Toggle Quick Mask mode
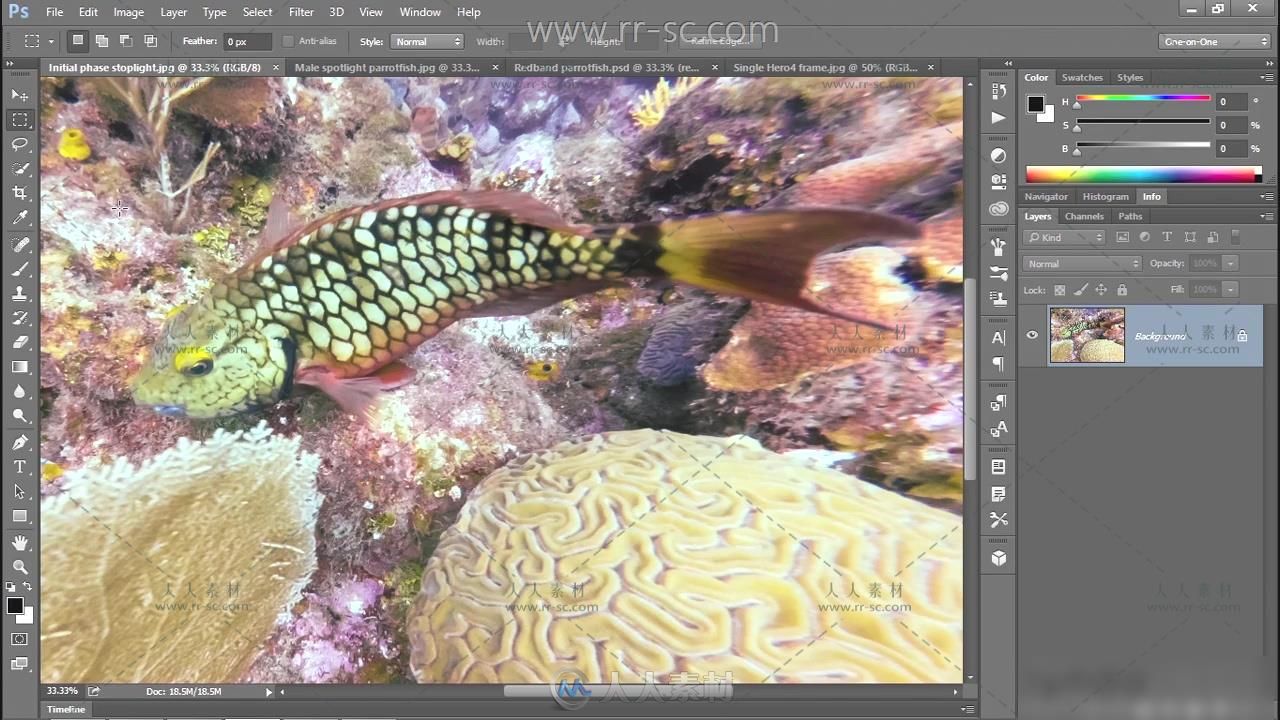This screenshot has height=720, width=1280. [x=20, y=638]
